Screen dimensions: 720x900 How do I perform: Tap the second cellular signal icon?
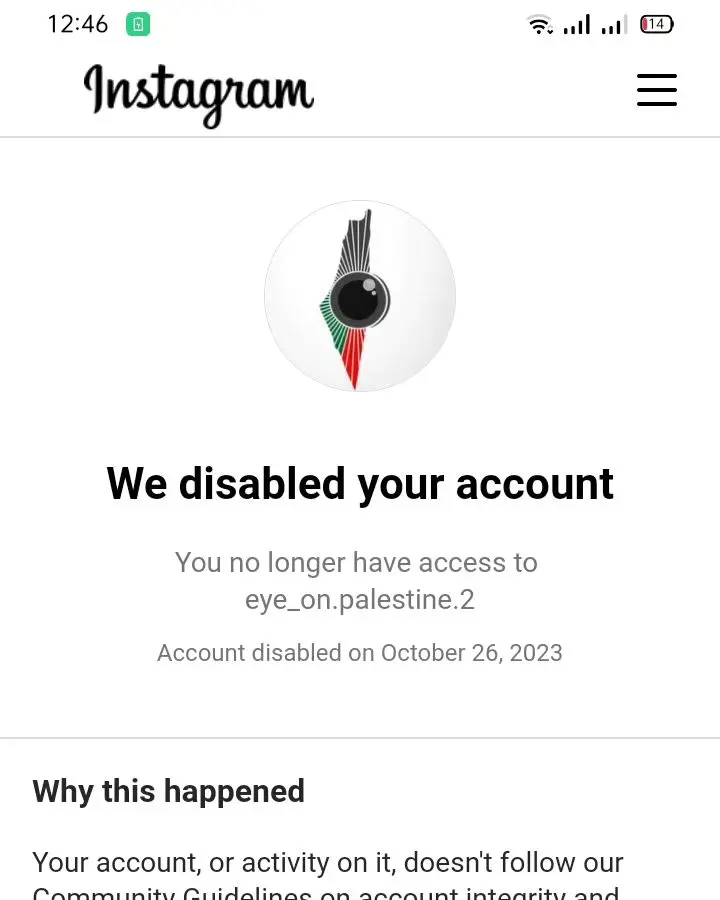click(614, 25)
